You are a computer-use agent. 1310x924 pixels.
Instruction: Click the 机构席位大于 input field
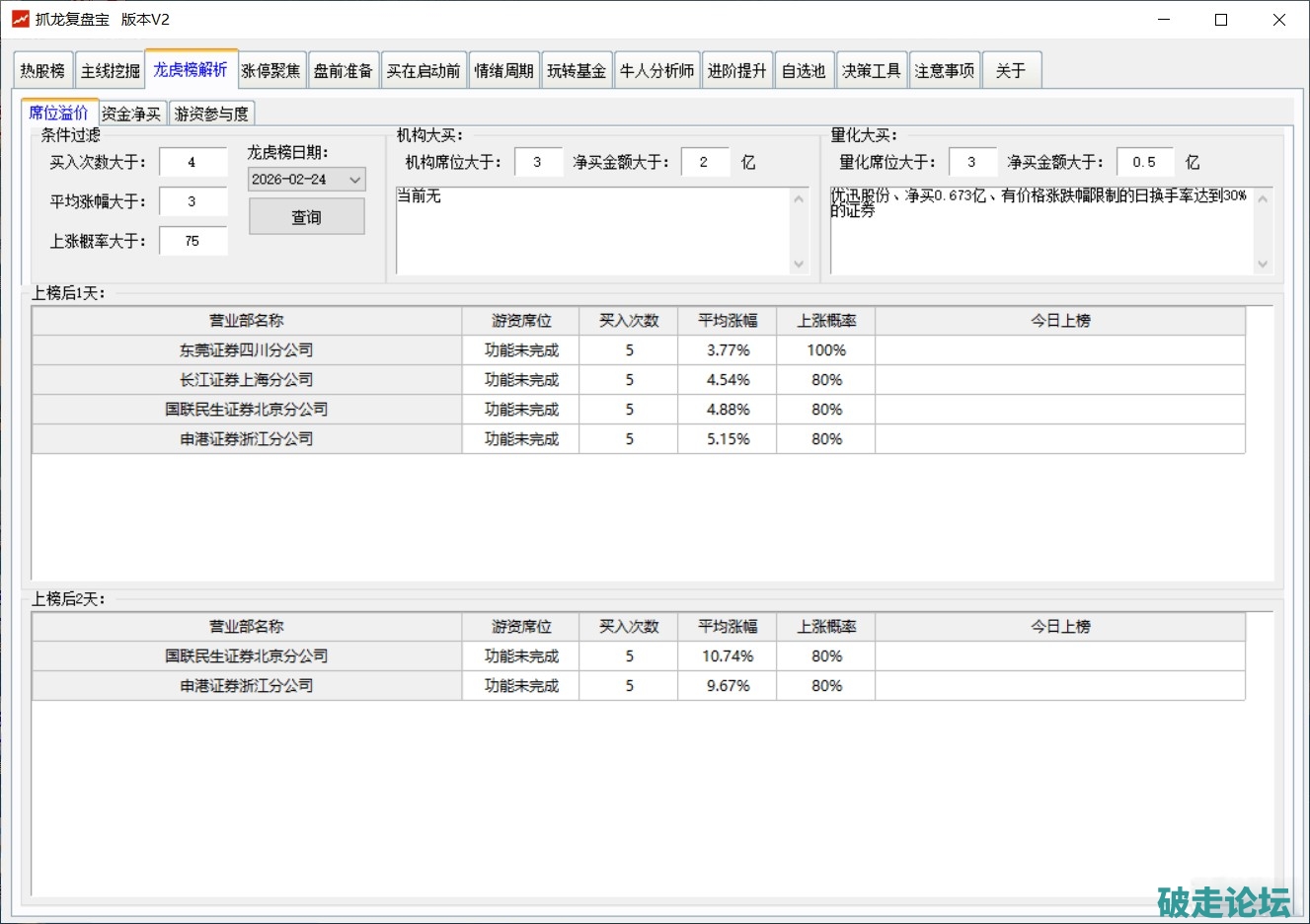click(538, 162)
